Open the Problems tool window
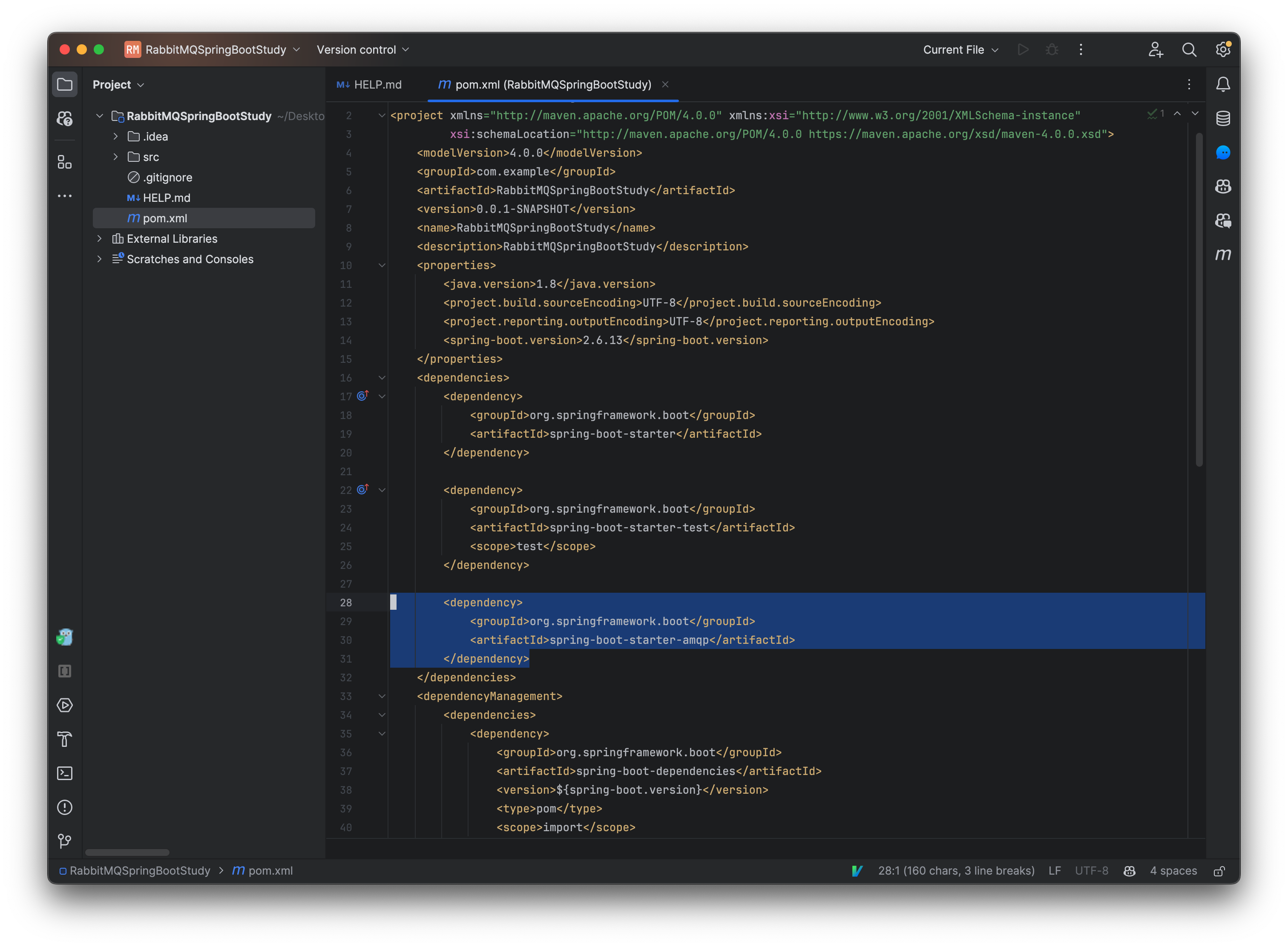The height and width of the screenshot is (947, 1288). point(65,807)
